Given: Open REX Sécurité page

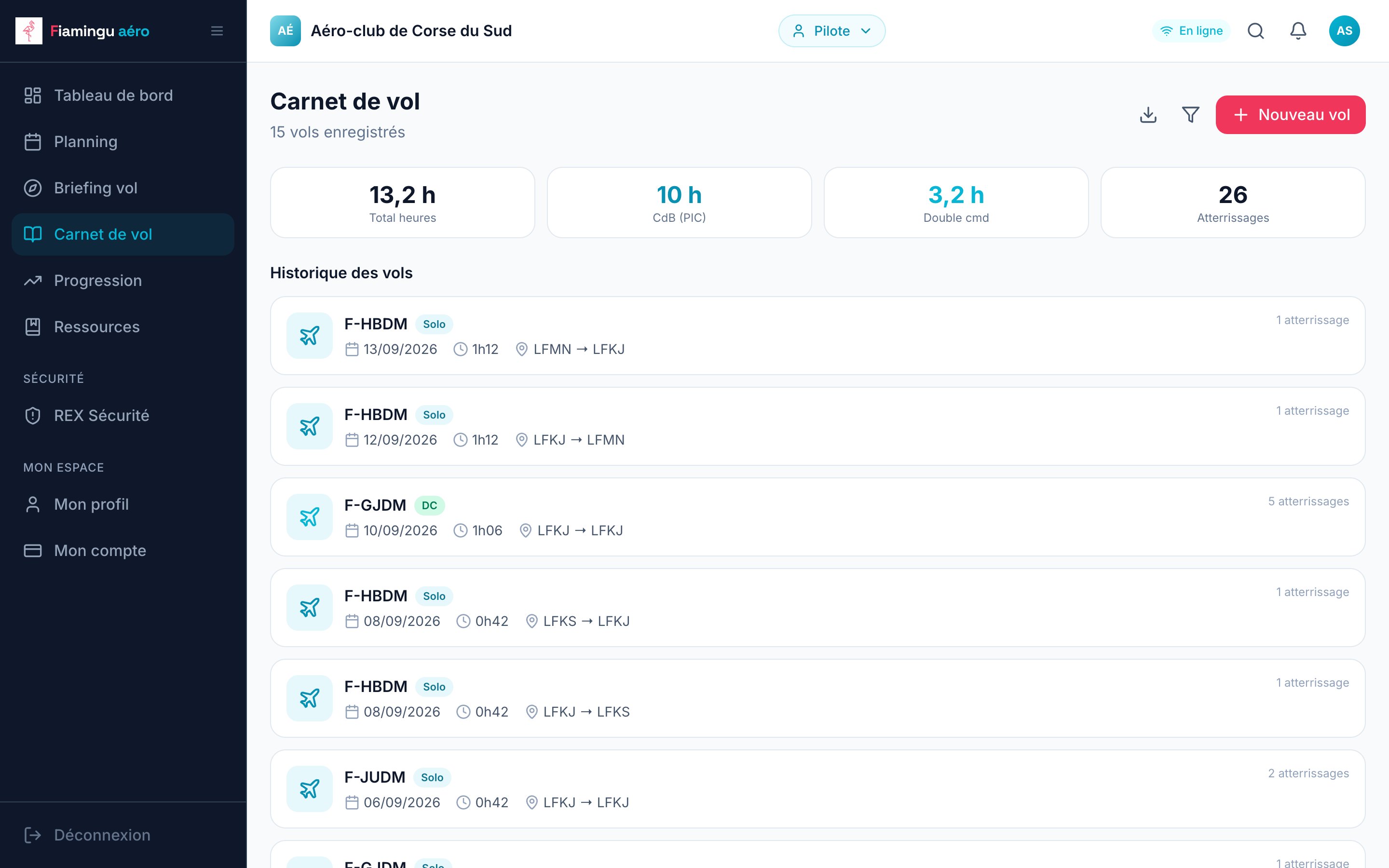Looking at the screenshot, I should (x=123, y=416).
